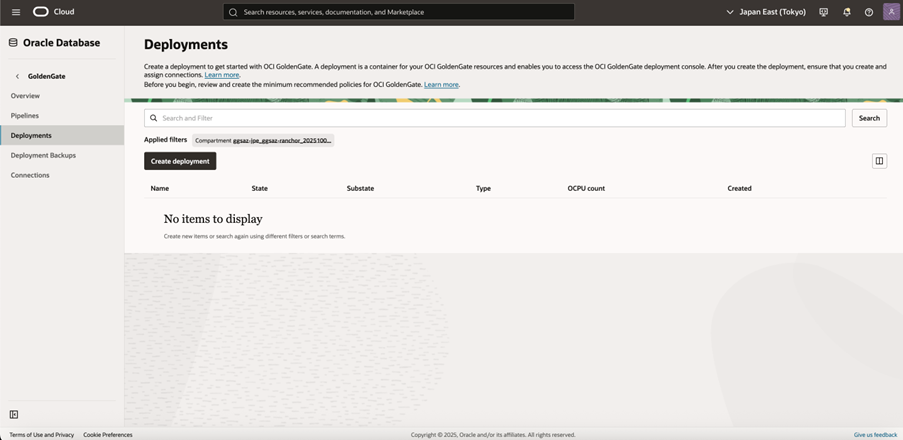This screenshot has width=903, height=440.
Task: Sort by the Created column header
Action: click(739, 188)
